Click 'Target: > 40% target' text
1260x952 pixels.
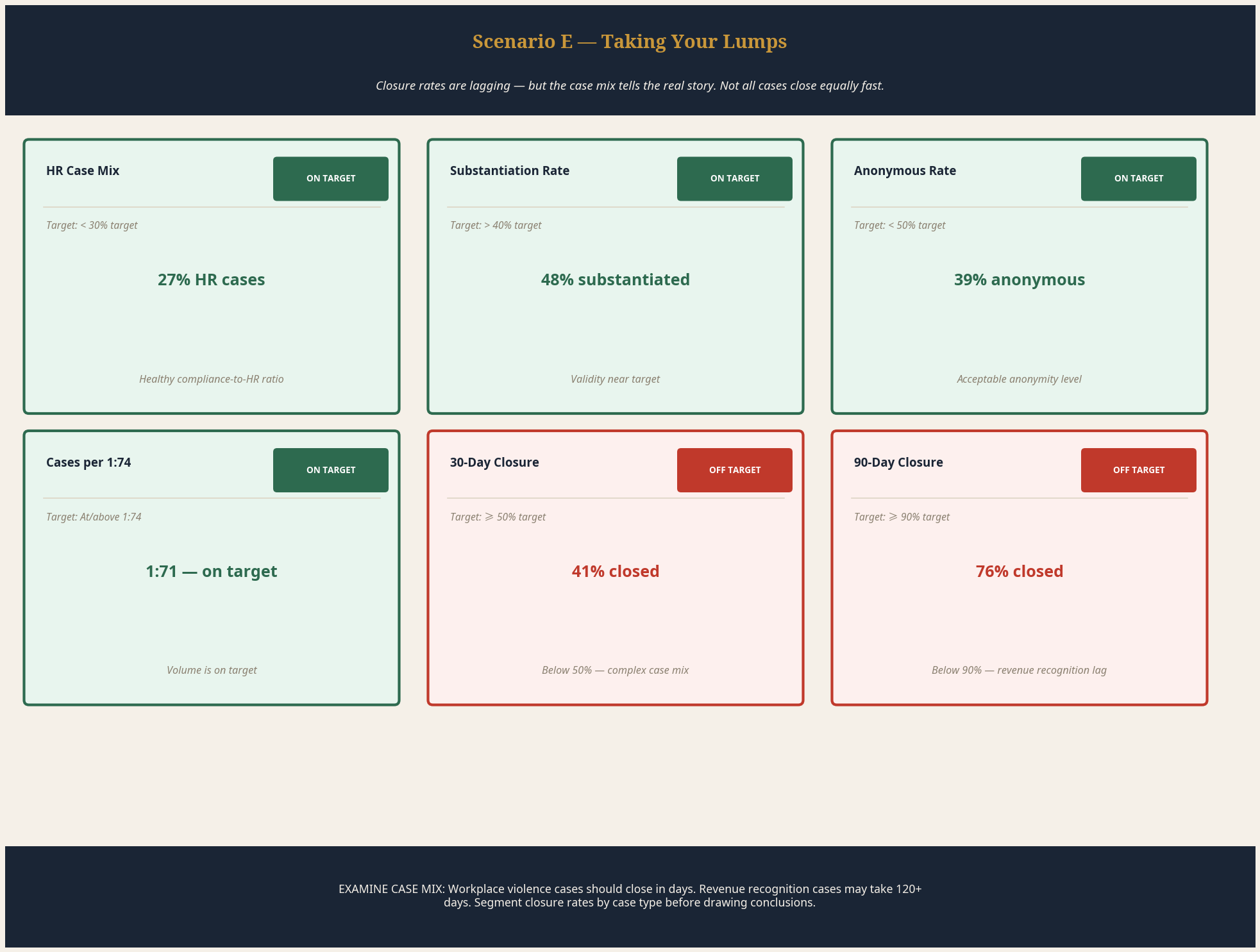point(496,225)
